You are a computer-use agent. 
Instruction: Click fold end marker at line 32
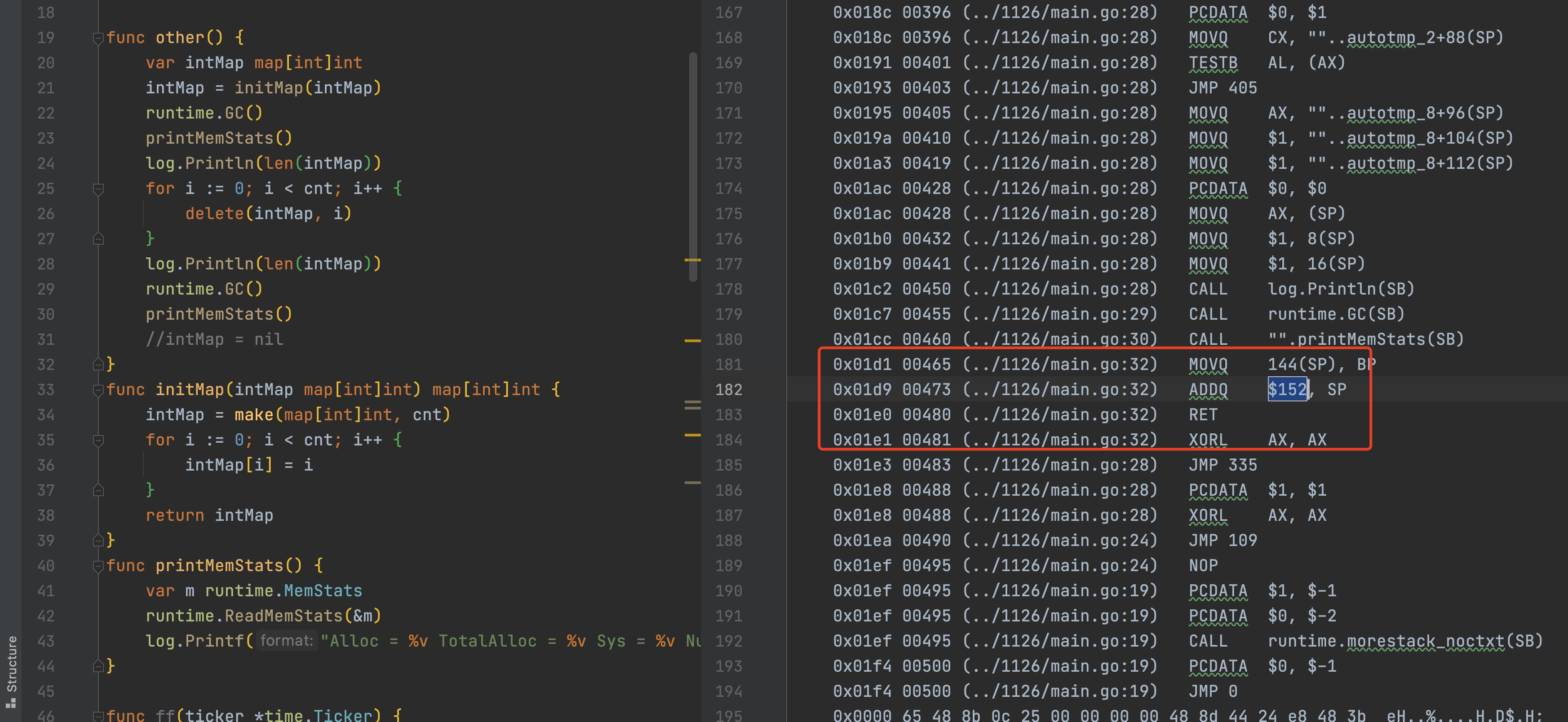[98, 365]
